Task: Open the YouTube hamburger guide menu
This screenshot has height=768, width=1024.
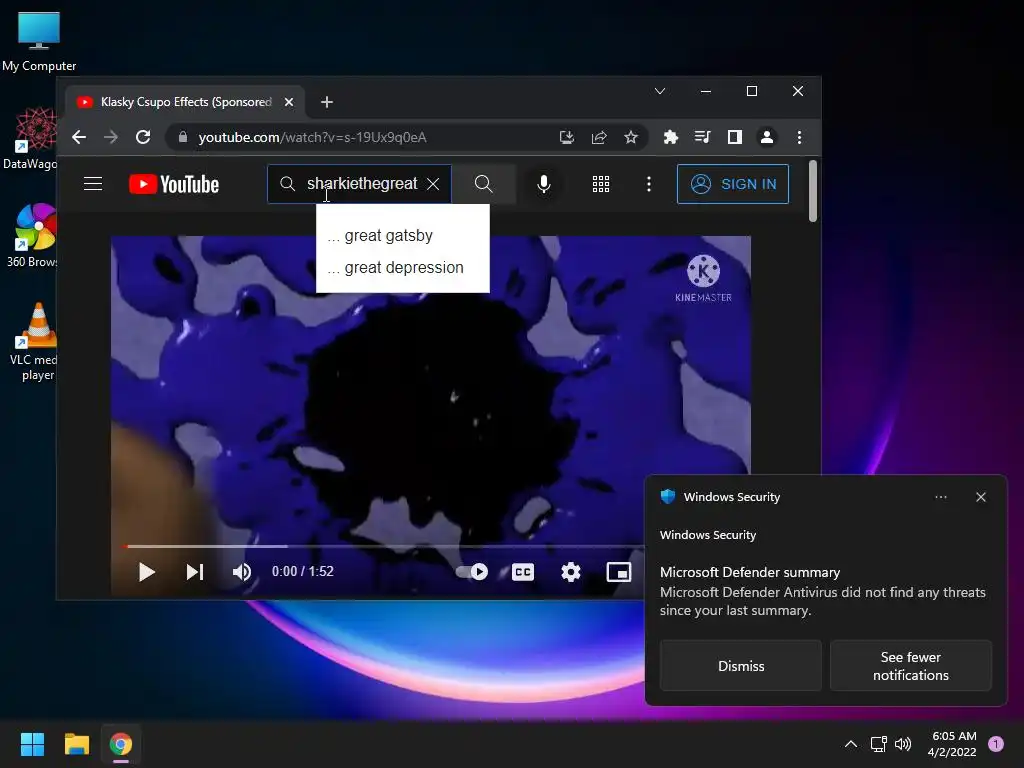Action: coord(93,184)
